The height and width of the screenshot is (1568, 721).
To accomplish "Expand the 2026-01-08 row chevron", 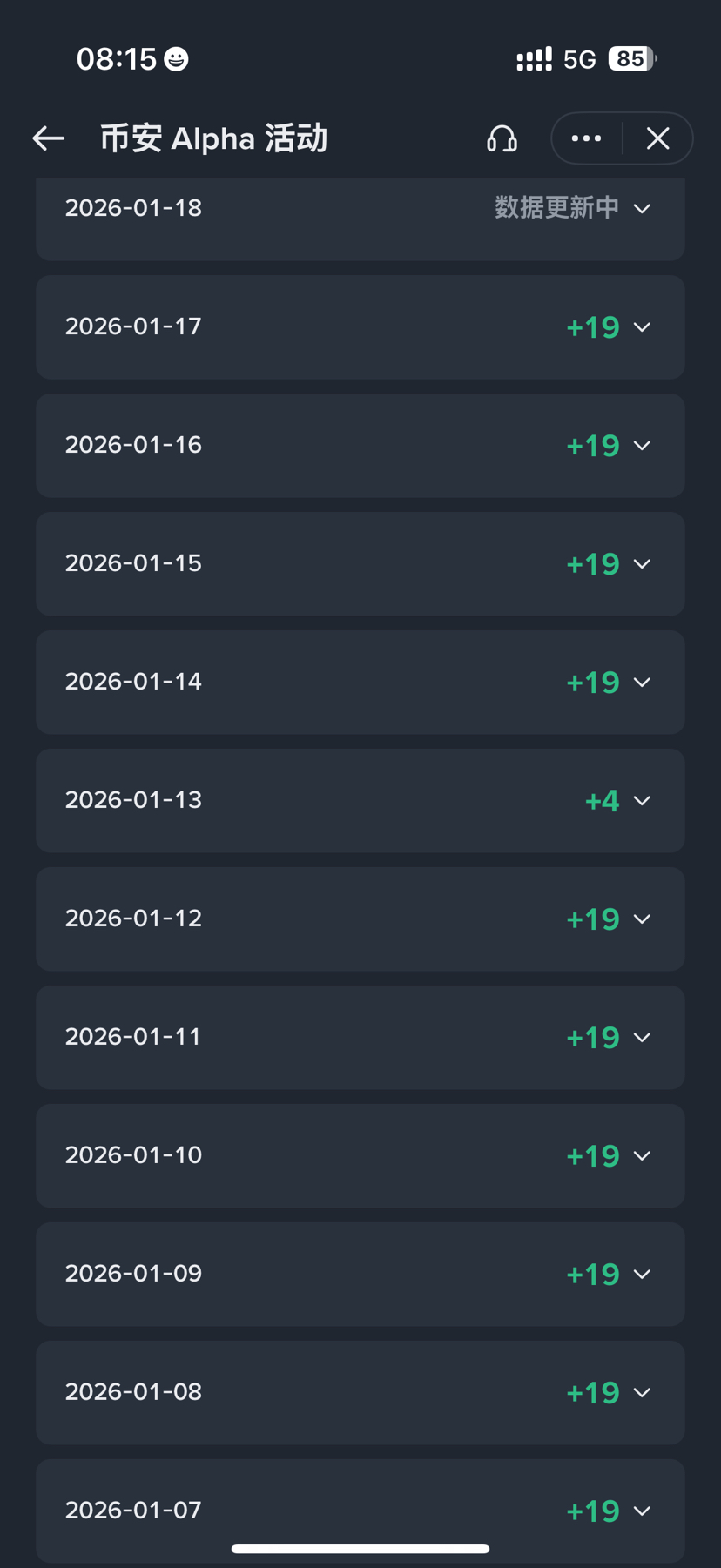I will pyautogui.click(x=643, y=1393).
